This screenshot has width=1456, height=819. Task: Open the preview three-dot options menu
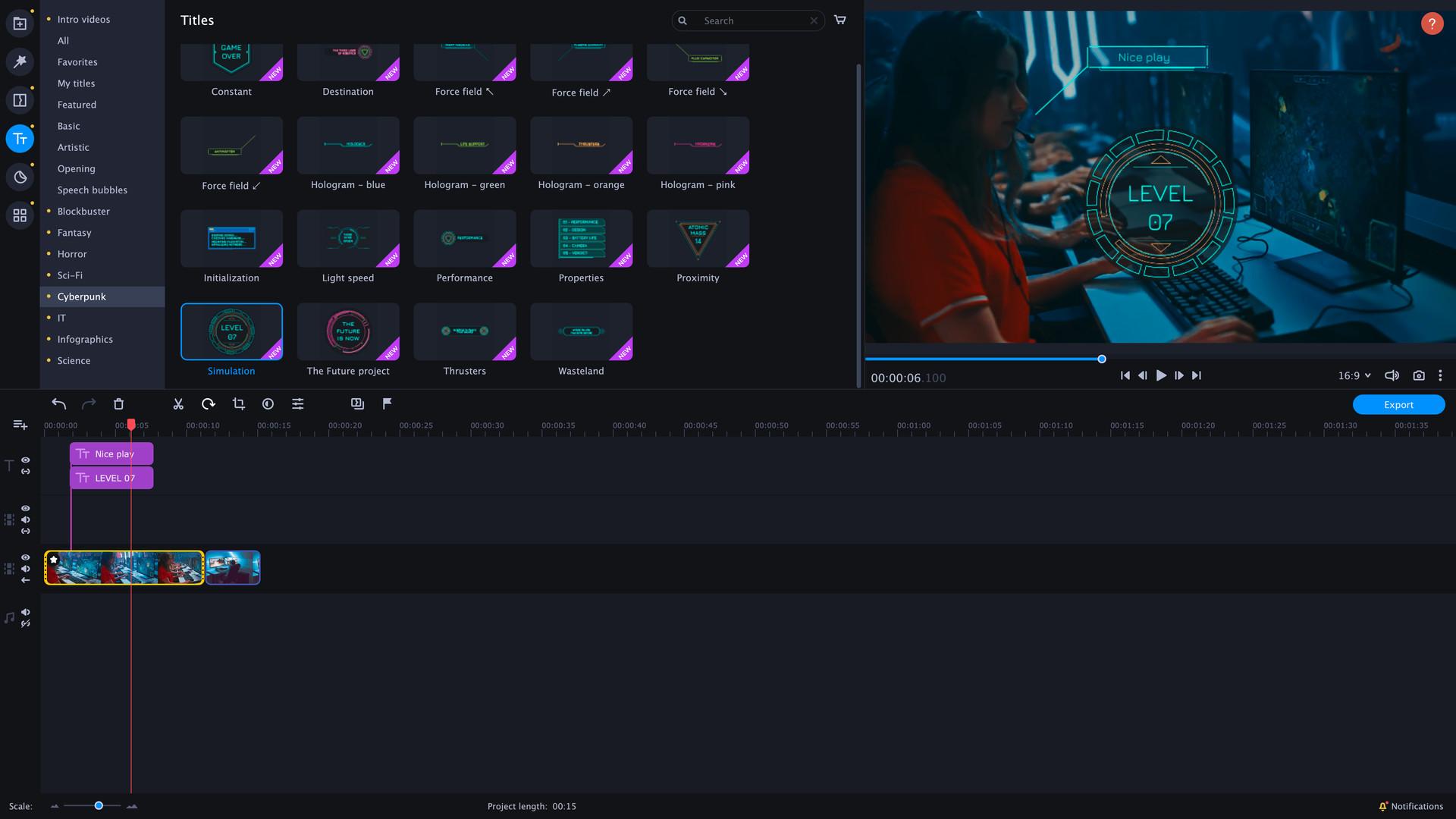coord(1440,375)
